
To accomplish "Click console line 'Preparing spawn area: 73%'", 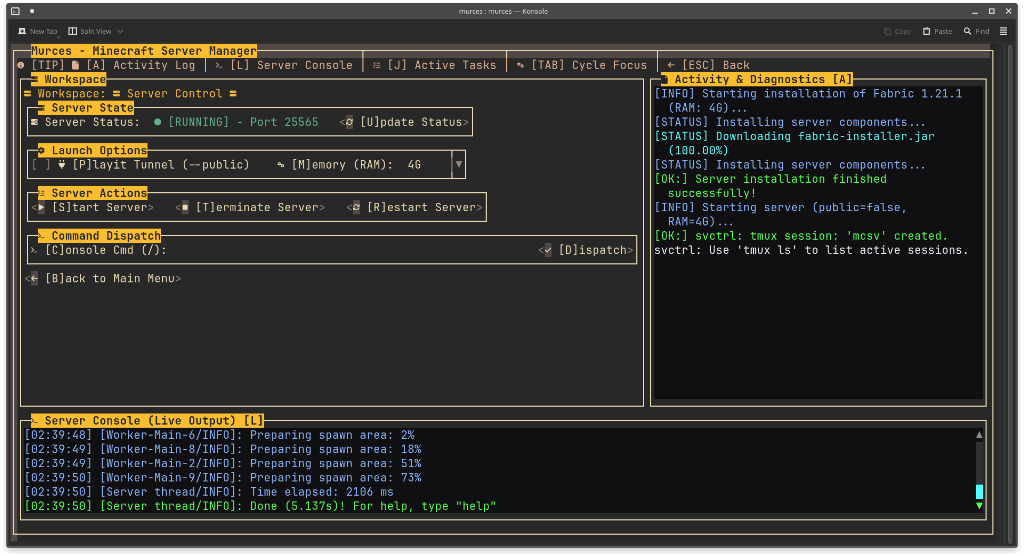I will [x=223, y=478].
